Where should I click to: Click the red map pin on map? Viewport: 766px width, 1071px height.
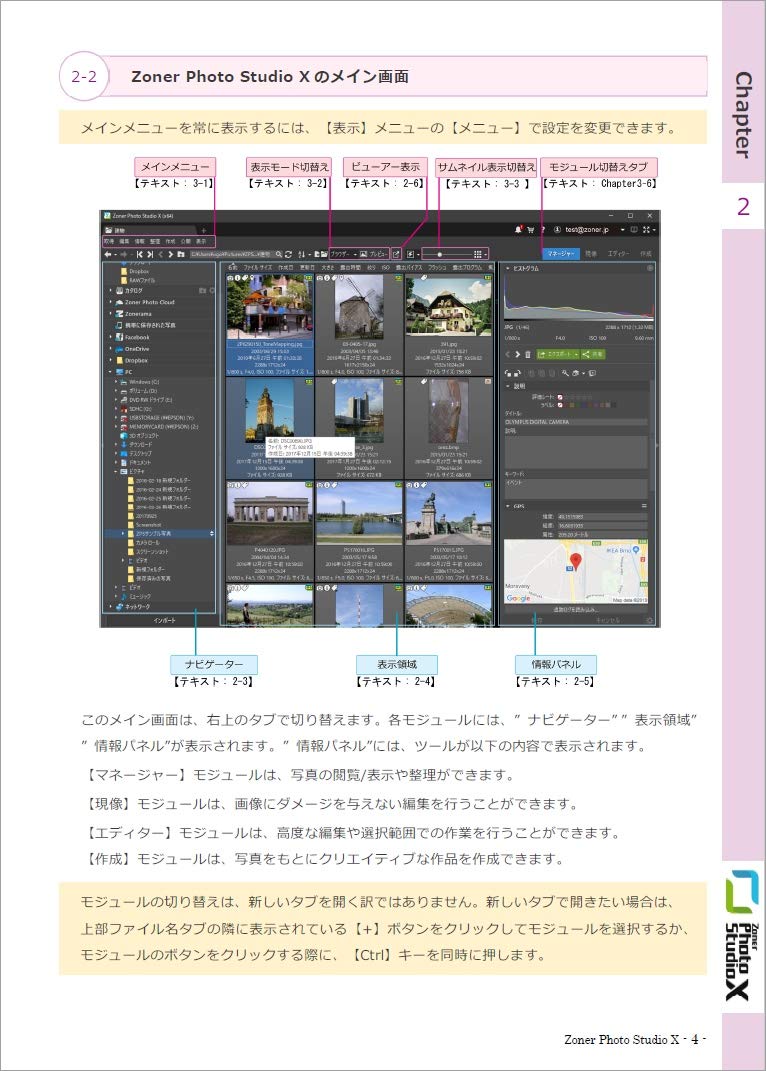click(x=575, y=563)
